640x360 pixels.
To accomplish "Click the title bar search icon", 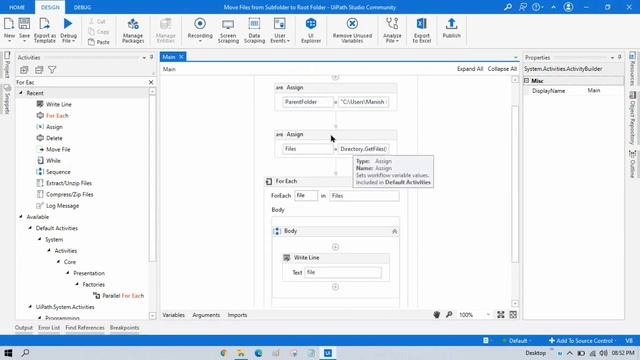I will pyautogui.click(x=508, y=7).
